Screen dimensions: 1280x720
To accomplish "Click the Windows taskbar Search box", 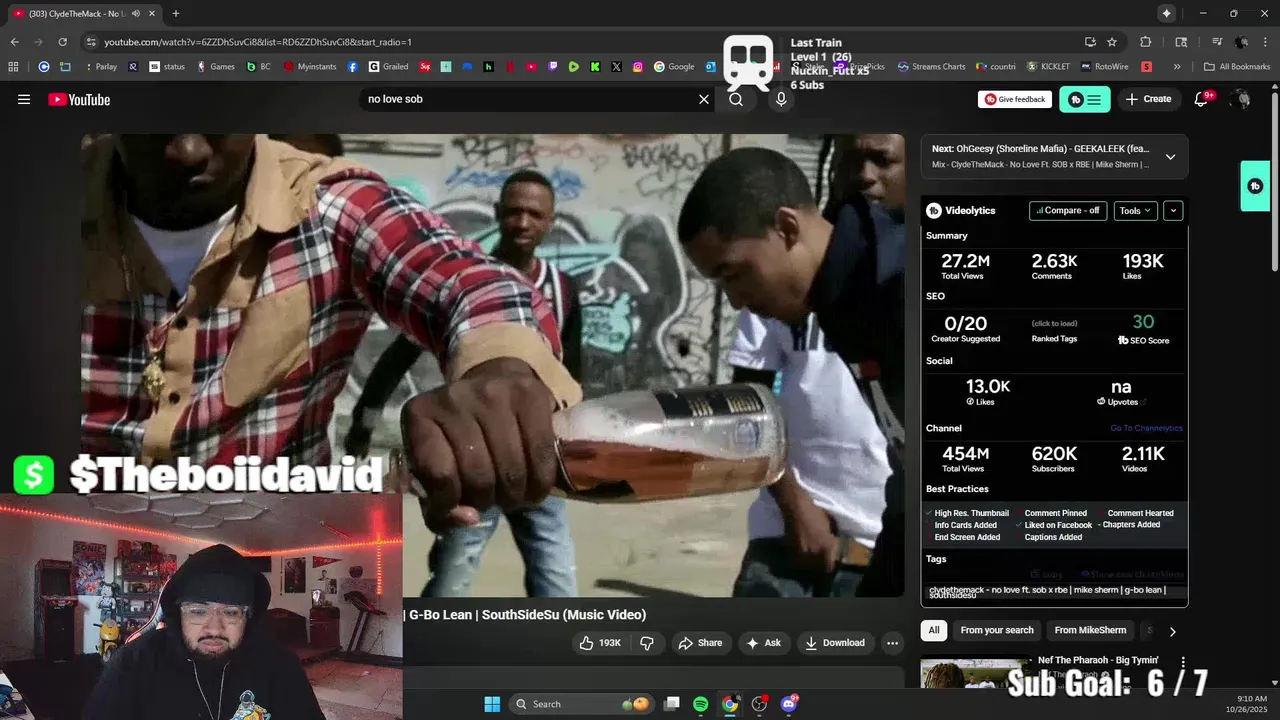I will 582,704.
